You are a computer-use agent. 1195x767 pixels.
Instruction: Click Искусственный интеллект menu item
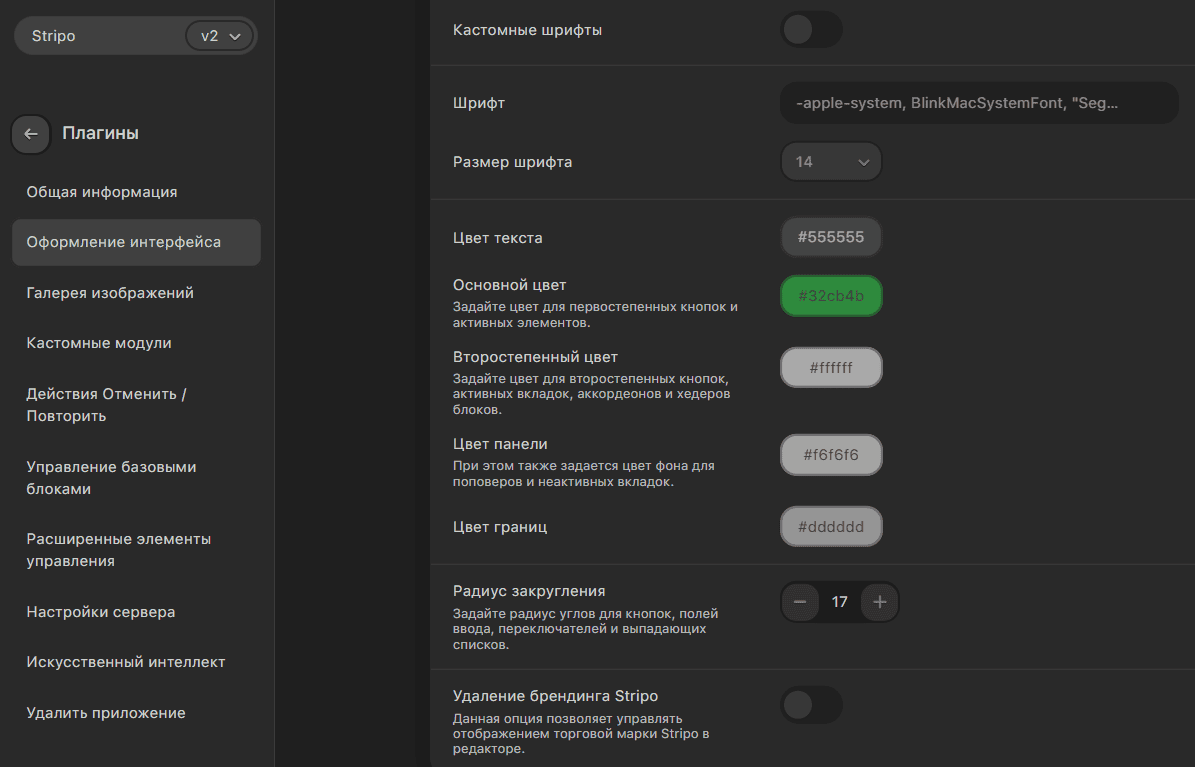click(126, 662)
